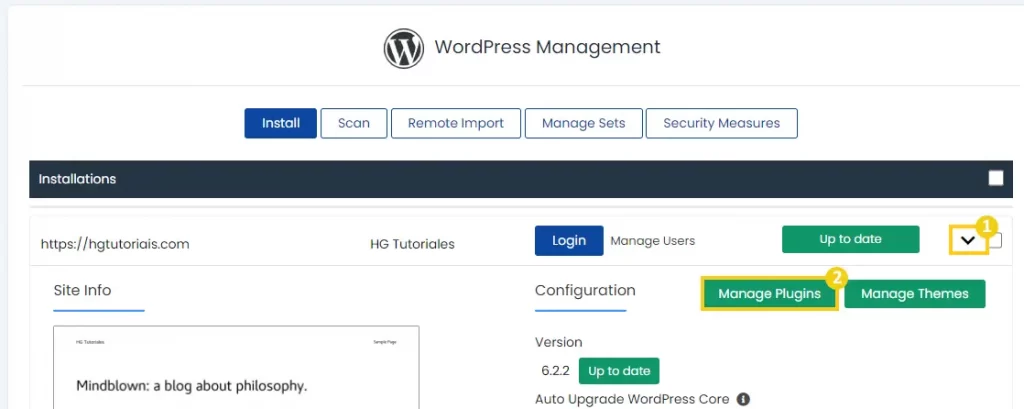Click the Installations header label
This screenshot has width=1024, height=409.
[x=77, y=179]
